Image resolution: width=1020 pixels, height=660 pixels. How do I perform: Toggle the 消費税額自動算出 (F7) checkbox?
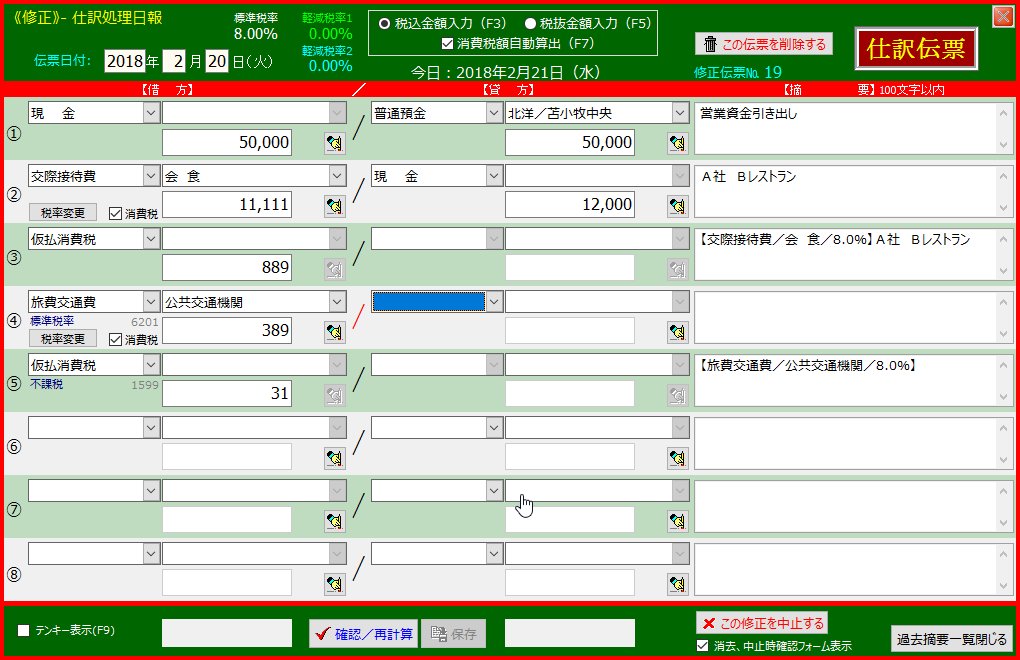(x=448, y=43)
